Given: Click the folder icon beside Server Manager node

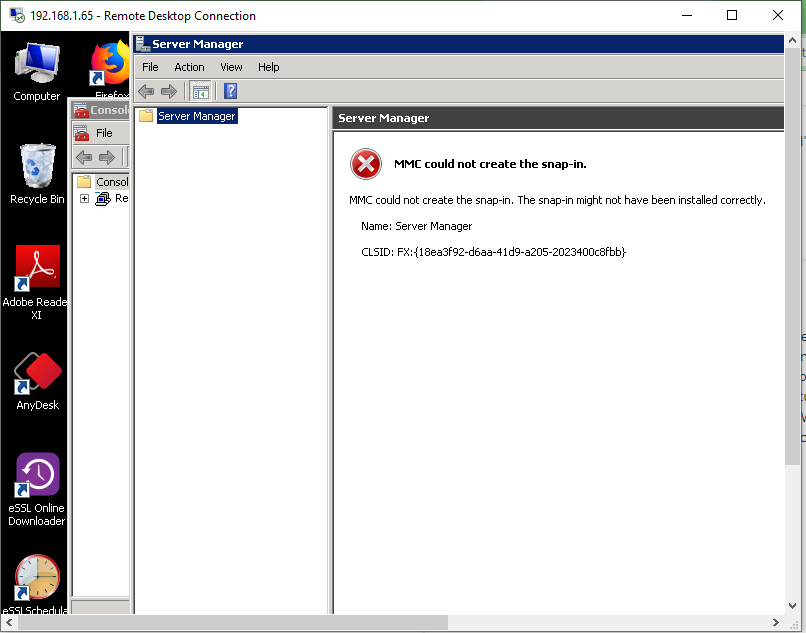Looking at the screenshot, I should pyautogui.click(x=146, y=116).
